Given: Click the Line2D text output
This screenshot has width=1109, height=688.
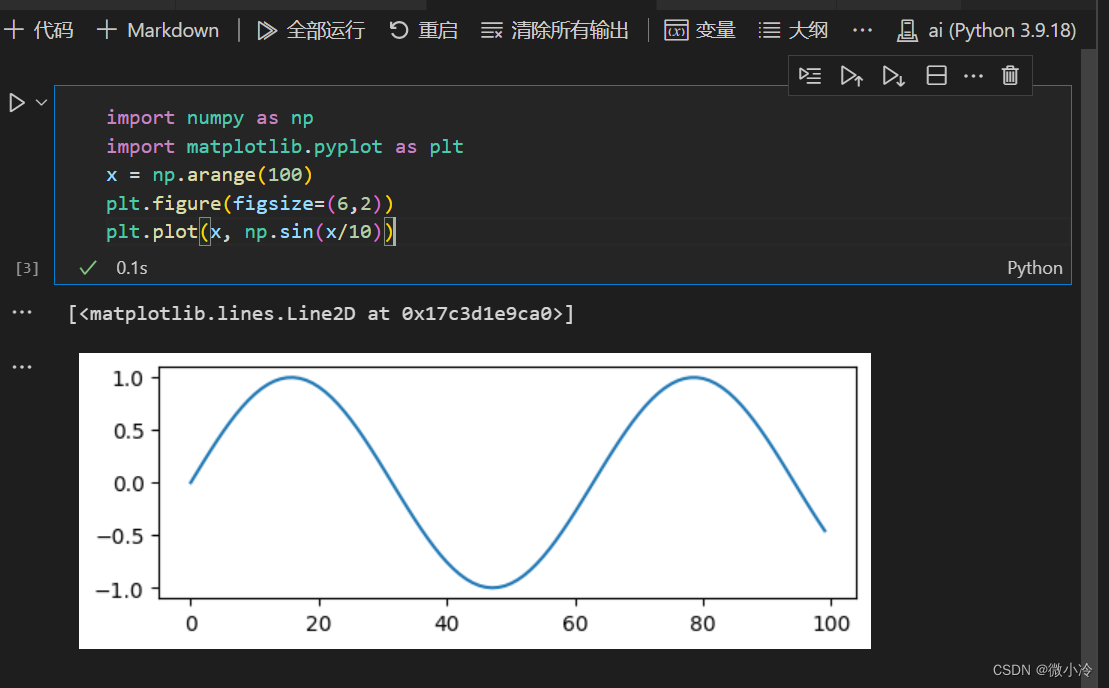Looking at the screenshot, I should click(x=321, y=313).
